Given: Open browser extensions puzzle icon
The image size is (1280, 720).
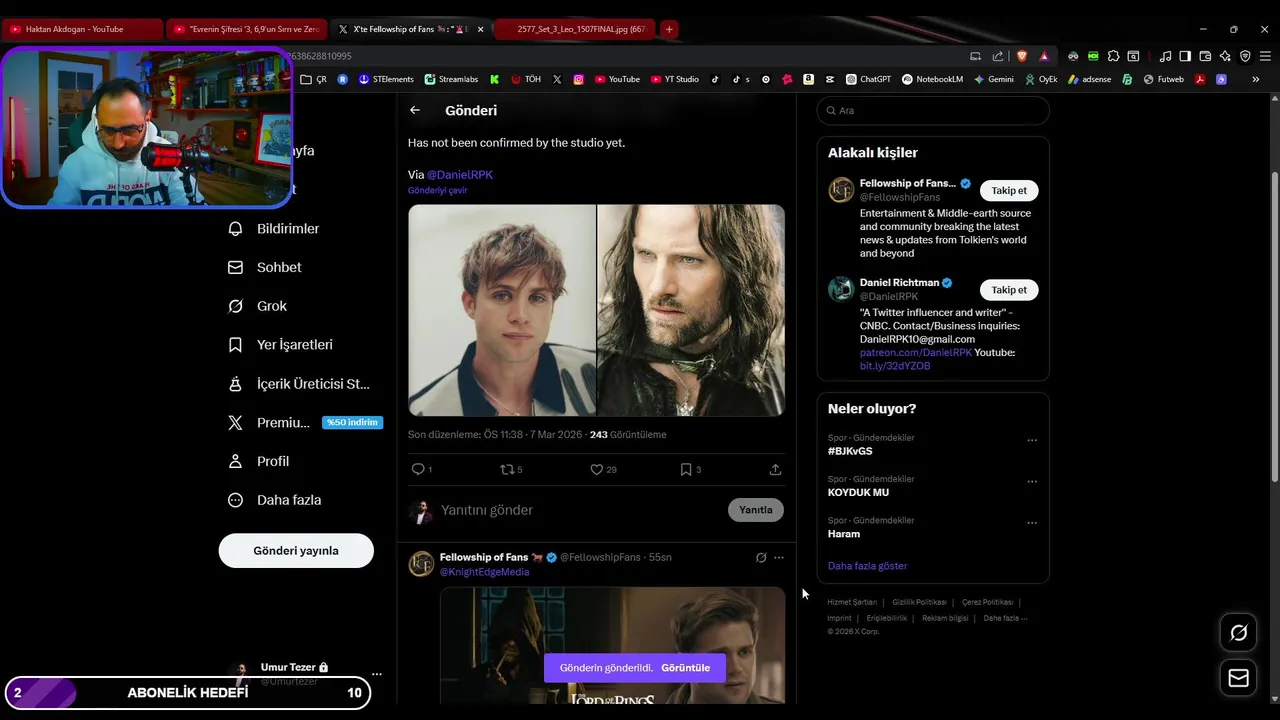Looking at the screenshot, I should (x=1113, y=56).
